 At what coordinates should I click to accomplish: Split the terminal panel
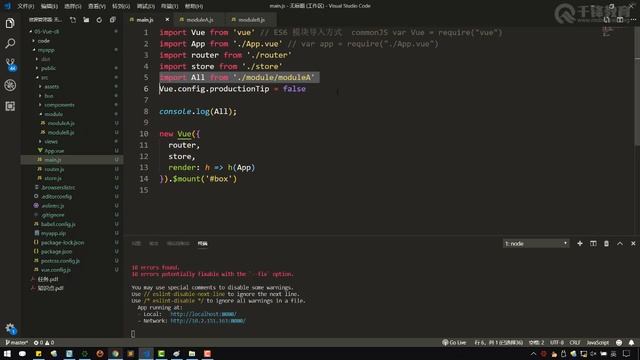click(593, 244)
